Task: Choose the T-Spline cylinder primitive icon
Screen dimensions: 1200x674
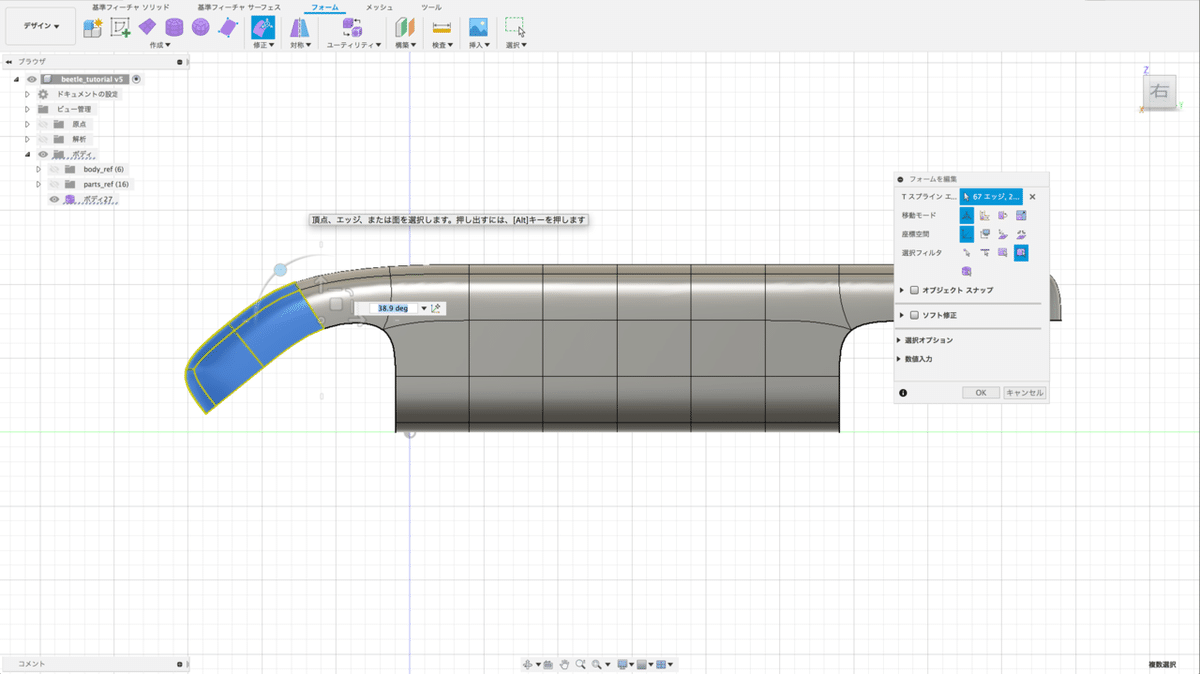Action: (175, 28)
